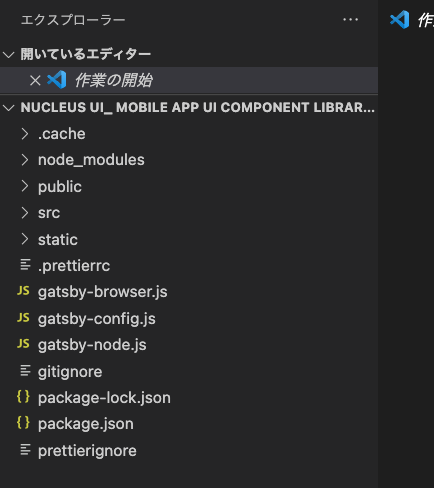Collapse the NUCLEUS UI project folder section

(x=9, y=108)
